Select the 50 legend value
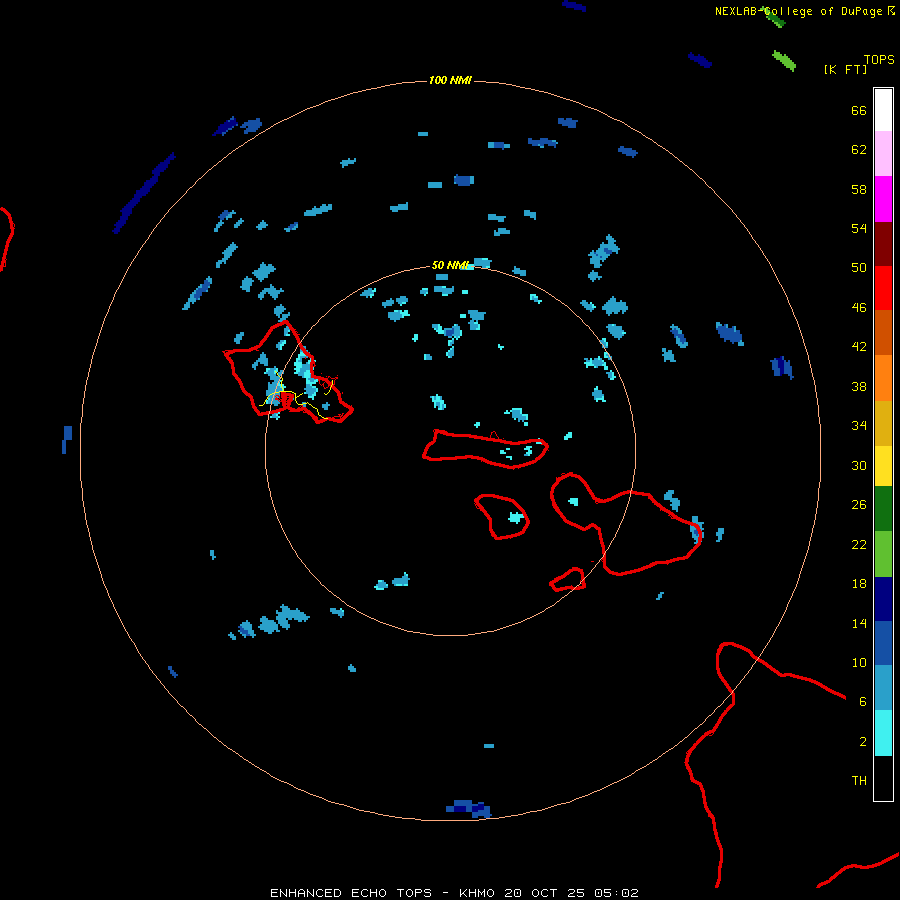The height and width of the screenshot is (900, 900). pyautogui.click(x=859, y=267)
